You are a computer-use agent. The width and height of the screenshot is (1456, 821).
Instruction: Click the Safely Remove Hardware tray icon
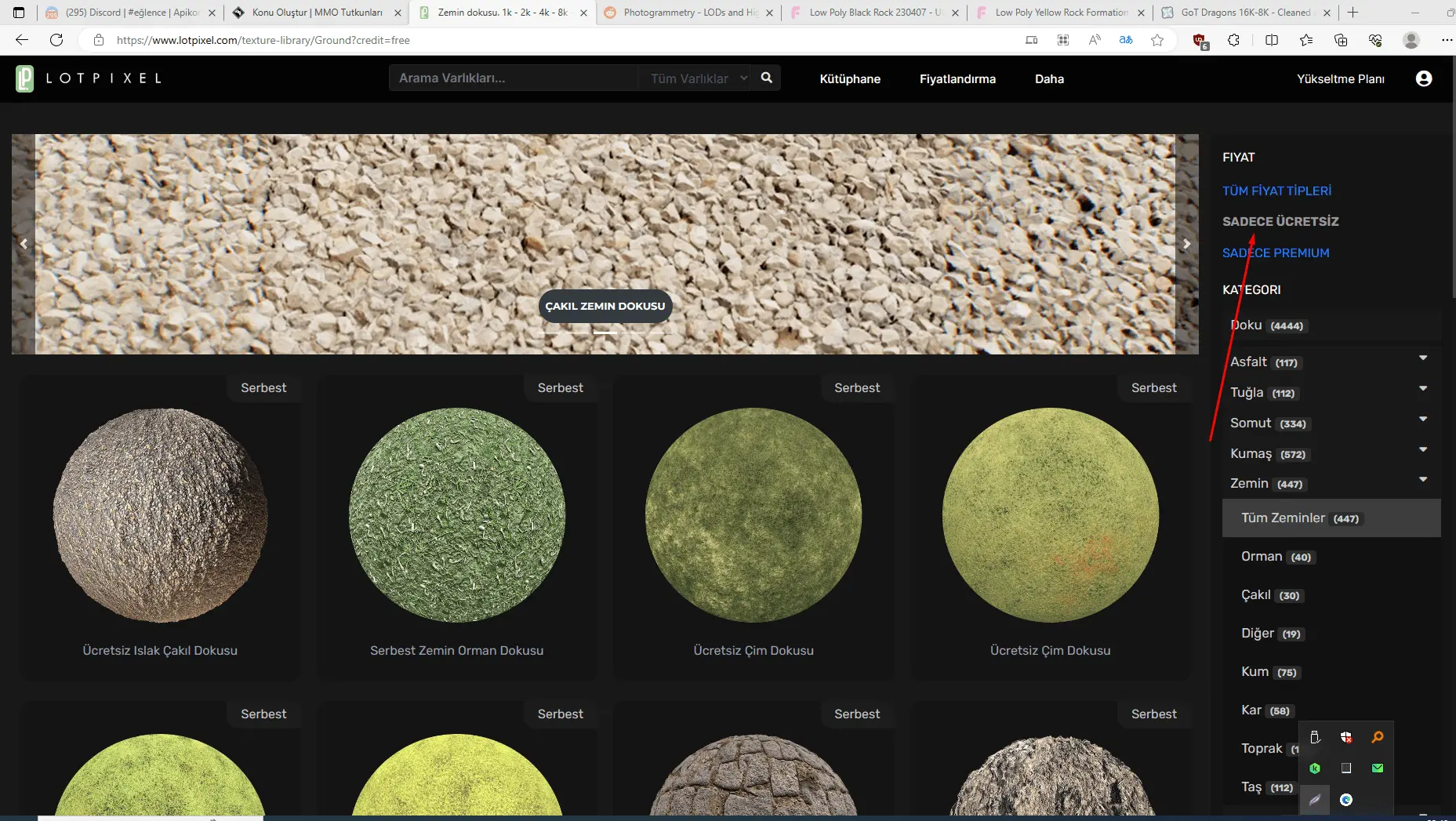(1315, 737)
